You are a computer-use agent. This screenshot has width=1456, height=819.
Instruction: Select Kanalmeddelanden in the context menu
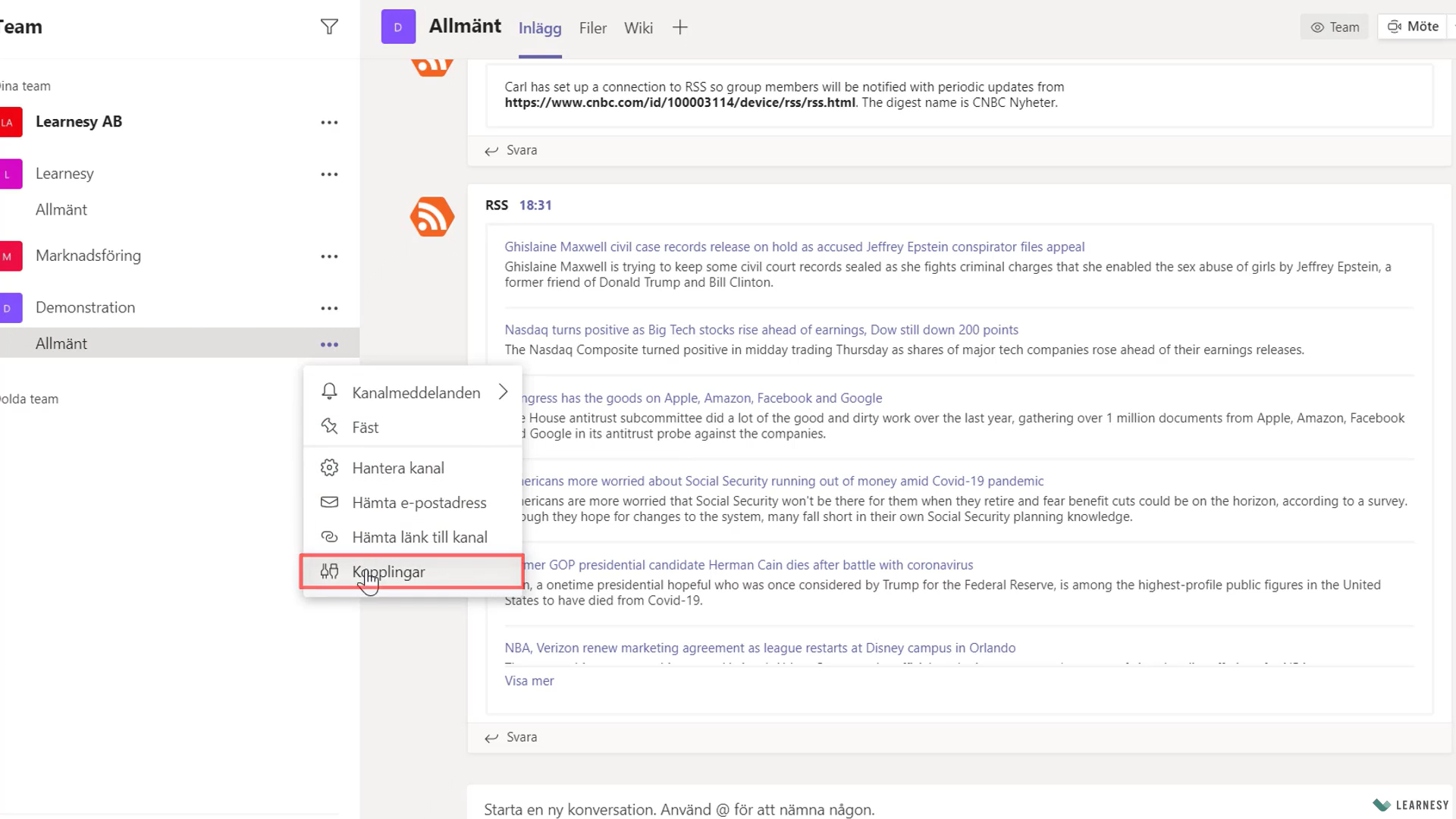(x=413, y=393)
